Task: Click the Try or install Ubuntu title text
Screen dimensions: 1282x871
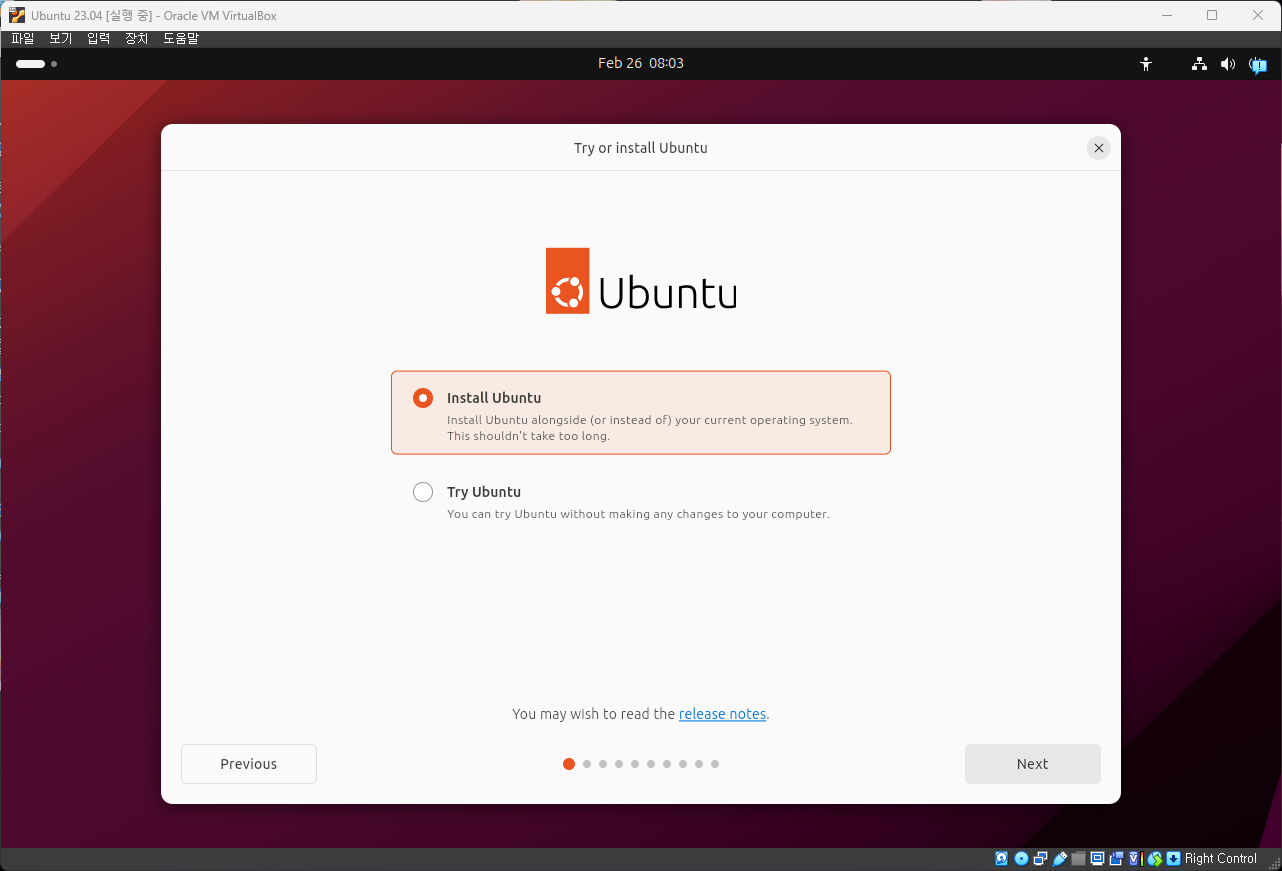Action: point(641,148)
